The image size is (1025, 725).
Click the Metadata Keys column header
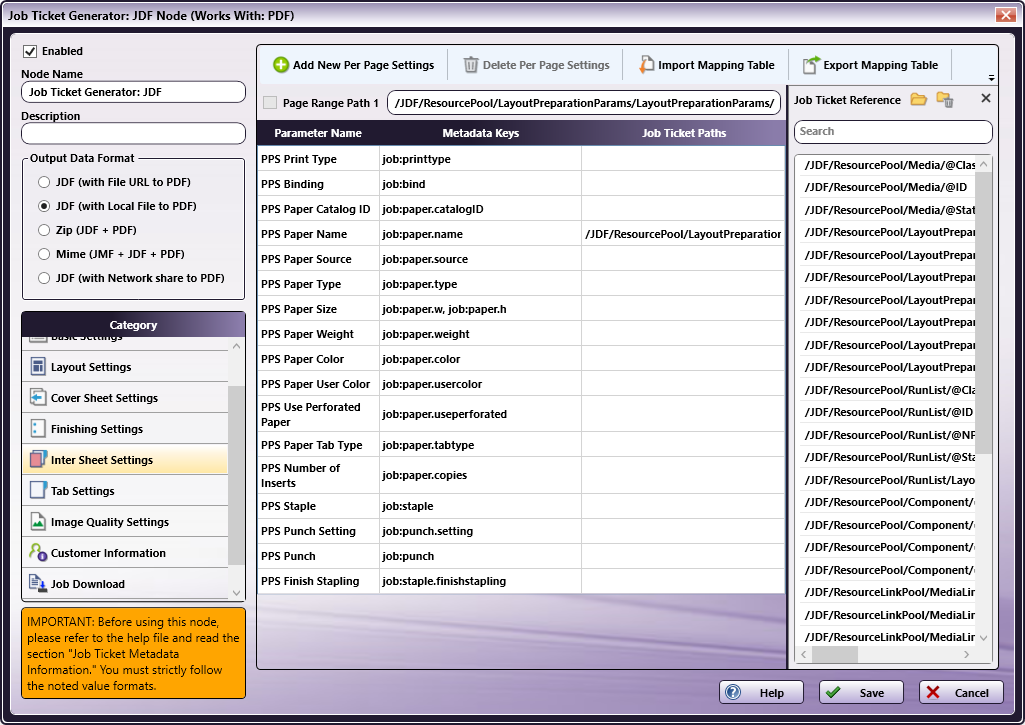click(x=480, y=133)
